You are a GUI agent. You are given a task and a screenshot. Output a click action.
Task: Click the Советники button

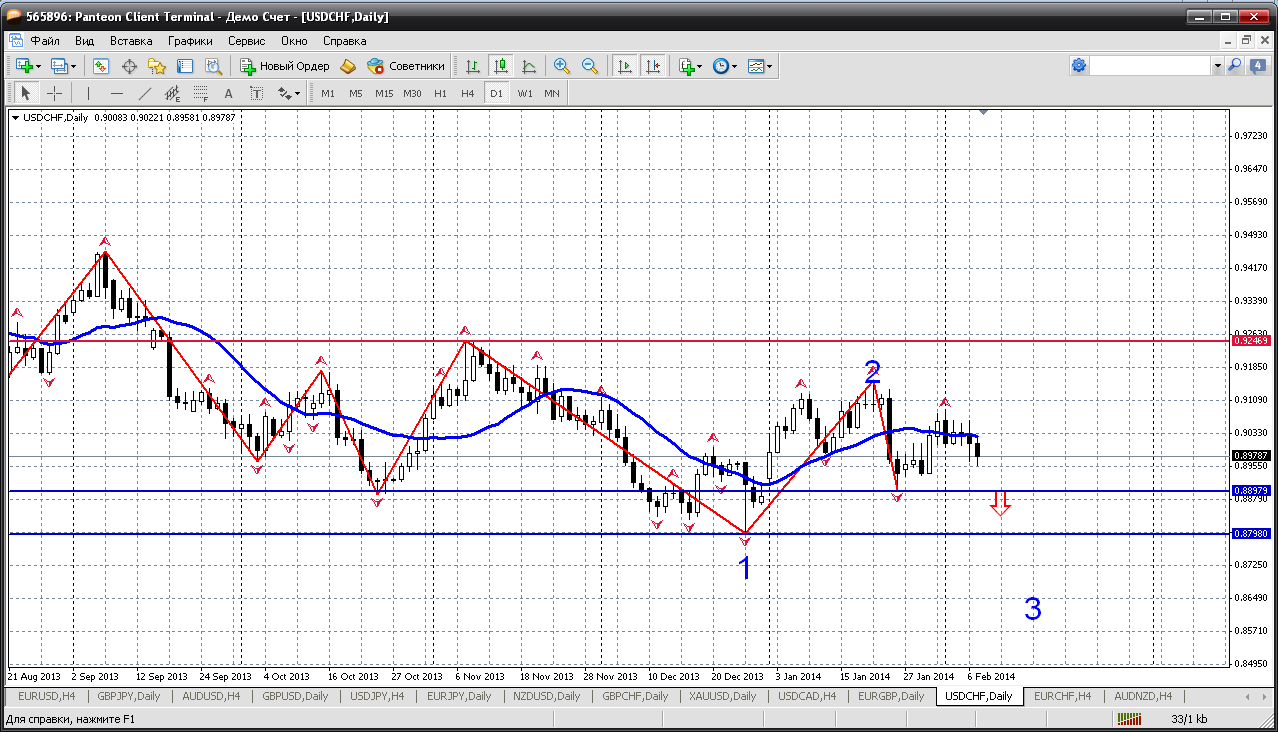point(406,66)
